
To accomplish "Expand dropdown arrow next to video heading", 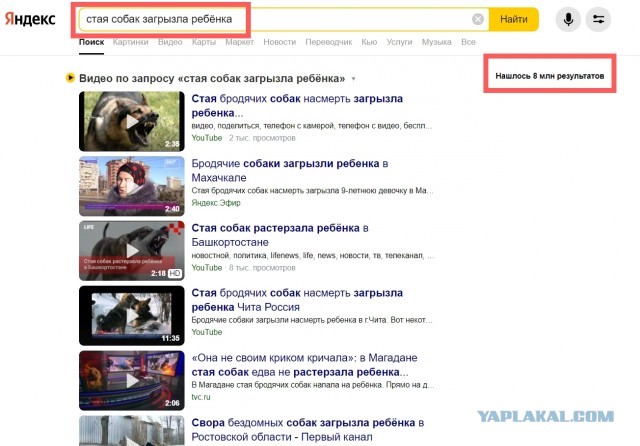I will (353, 79).
